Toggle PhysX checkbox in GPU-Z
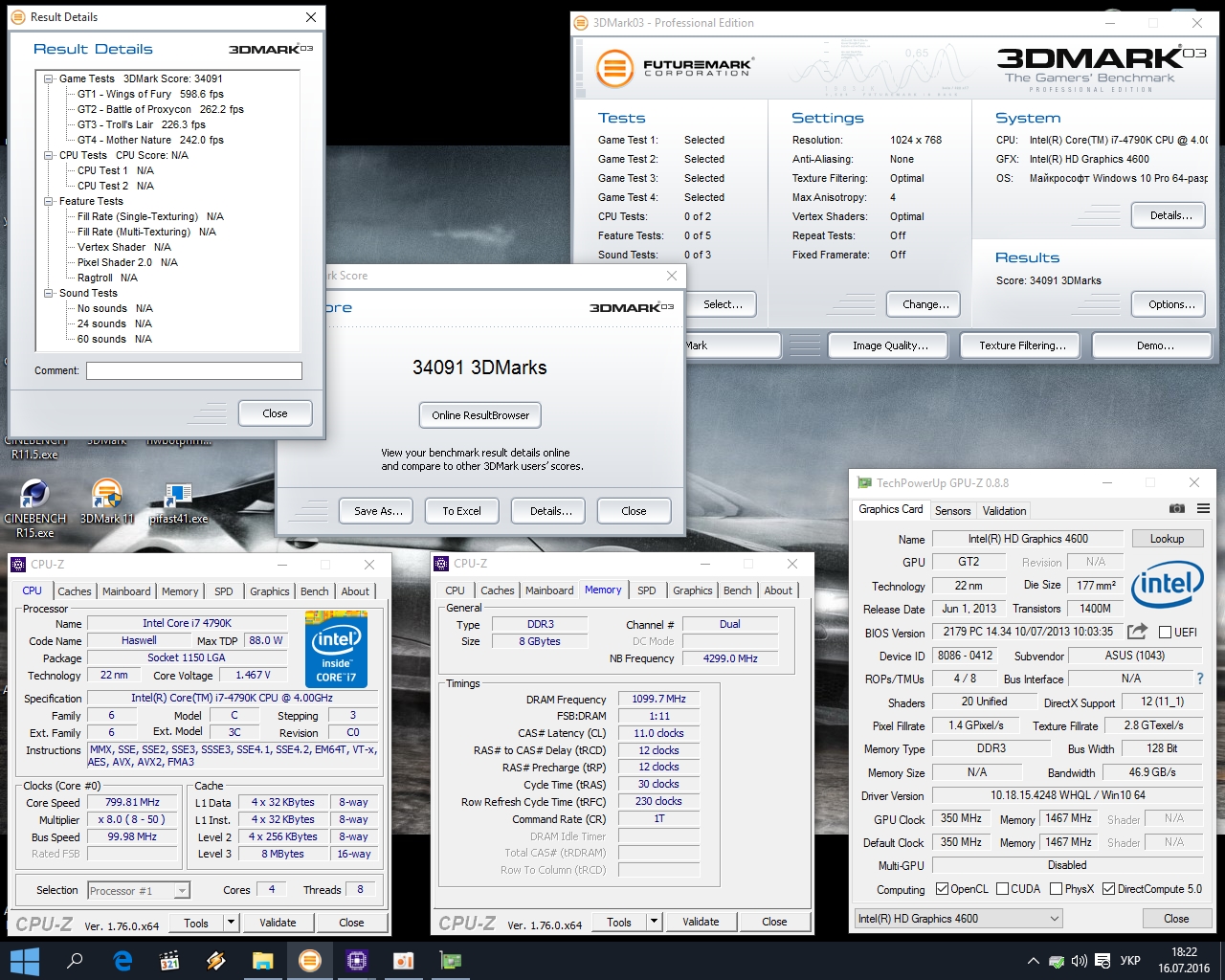 point(1056,889)
